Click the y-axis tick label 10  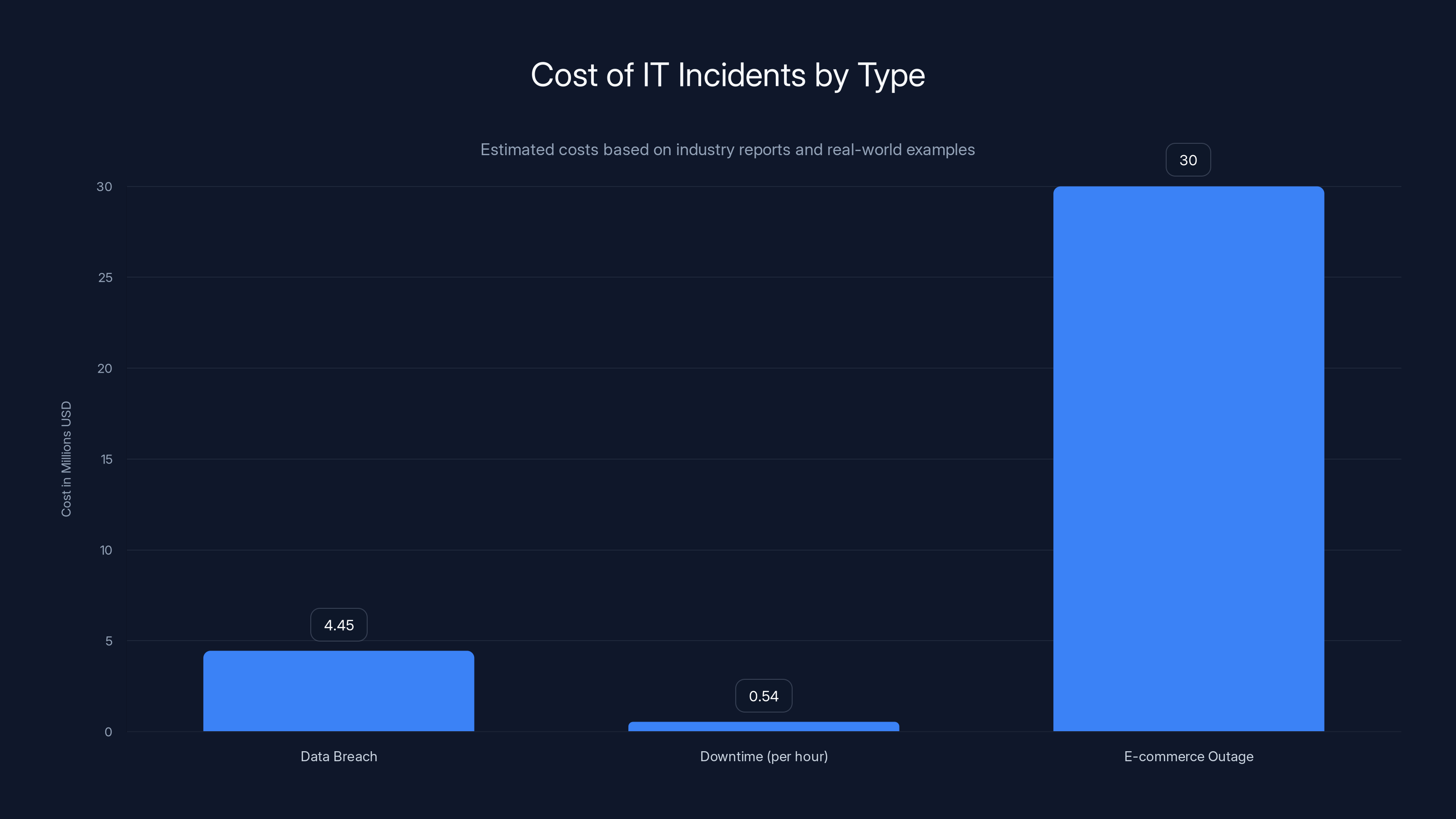click(106, 550)
